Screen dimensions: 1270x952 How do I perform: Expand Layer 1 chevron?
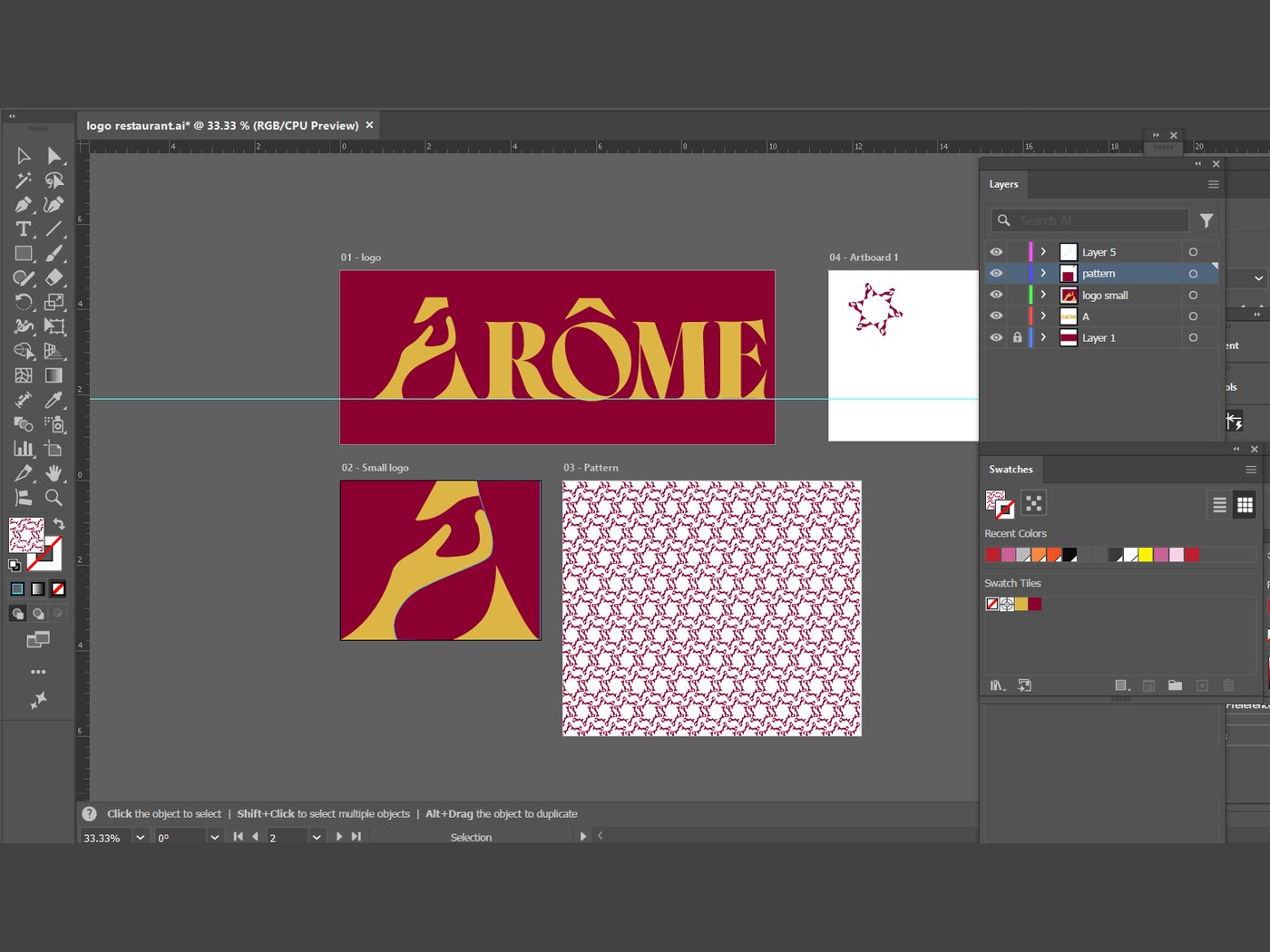click(1043, 337)
